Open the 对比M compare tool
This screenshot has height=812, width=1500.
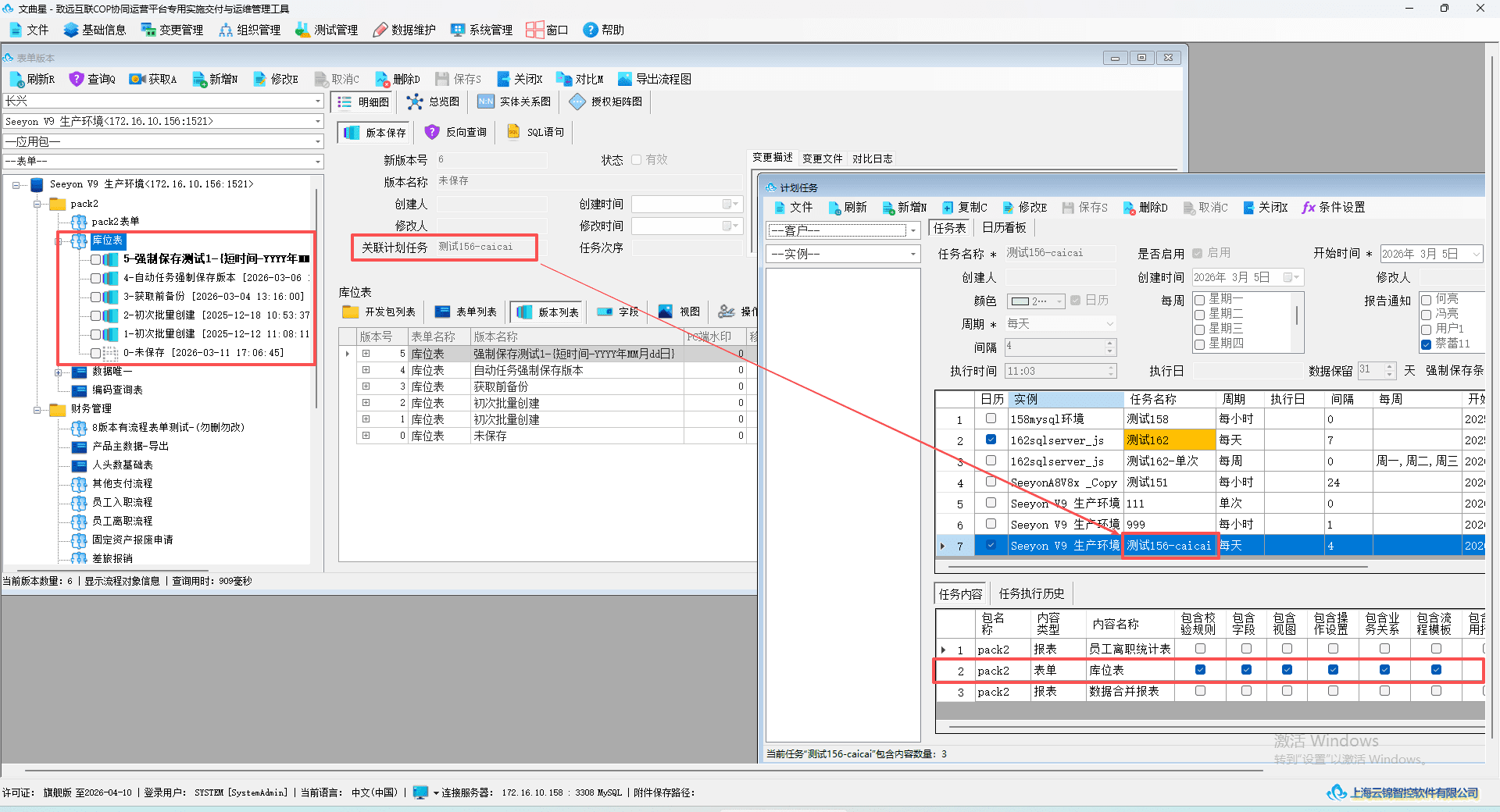coord(580,79)
